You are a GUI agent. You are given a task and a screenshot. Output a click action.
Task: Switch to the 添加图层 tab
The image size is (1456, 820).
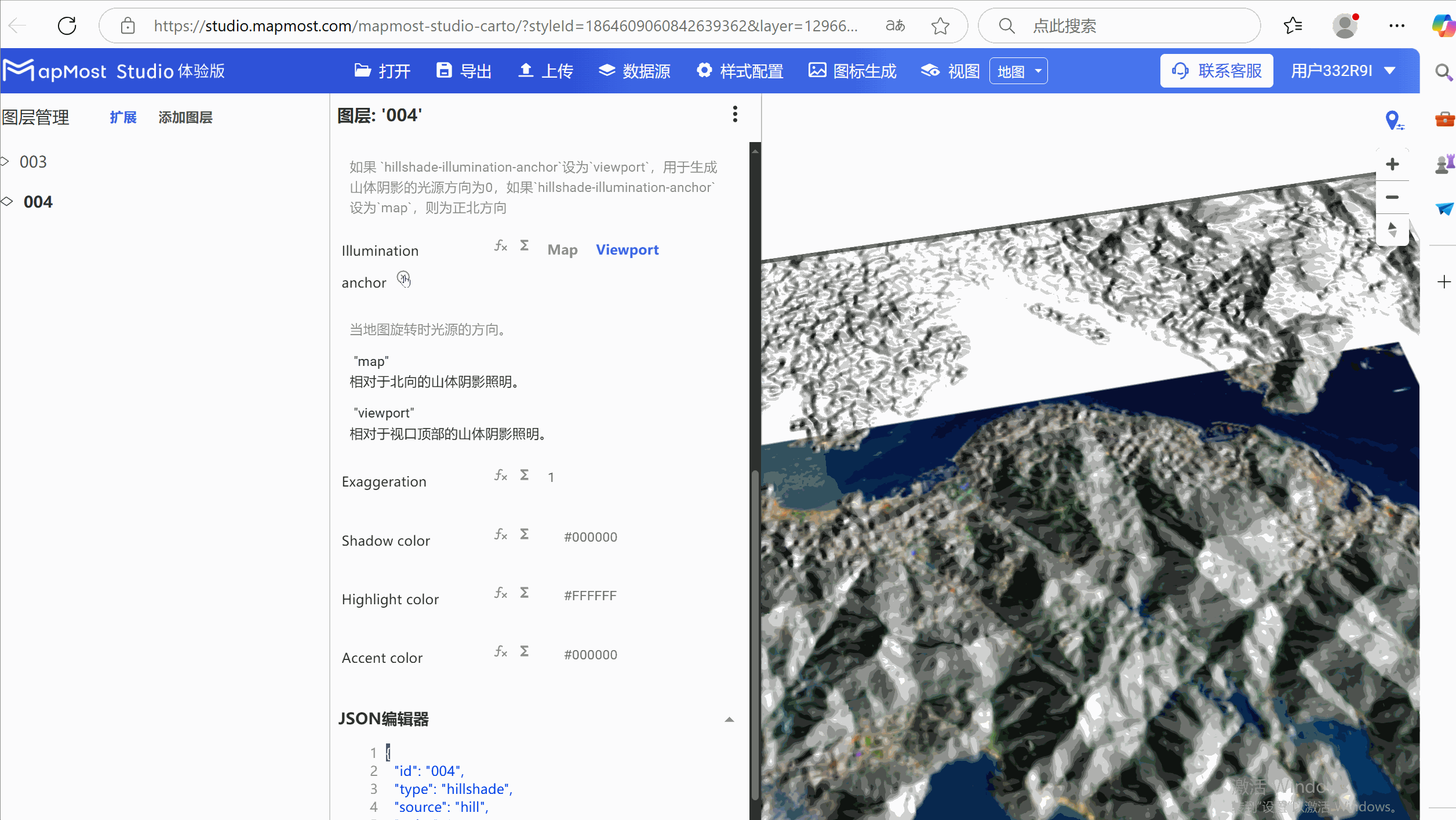tap(185, 117)
